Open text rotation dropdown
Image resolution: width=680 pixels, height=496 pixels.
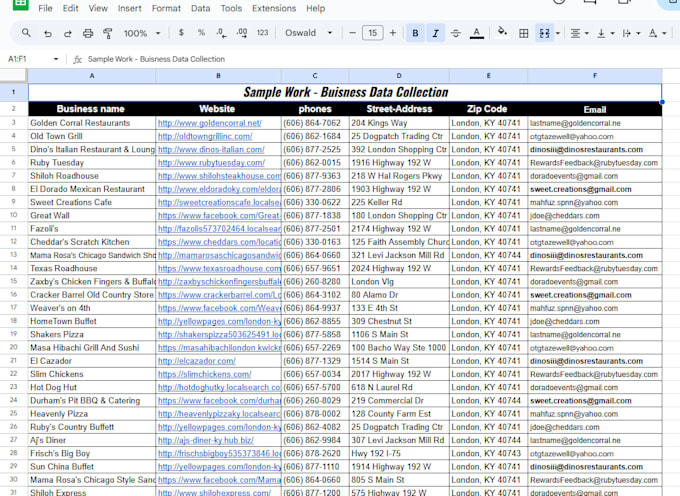coord(657,33)
